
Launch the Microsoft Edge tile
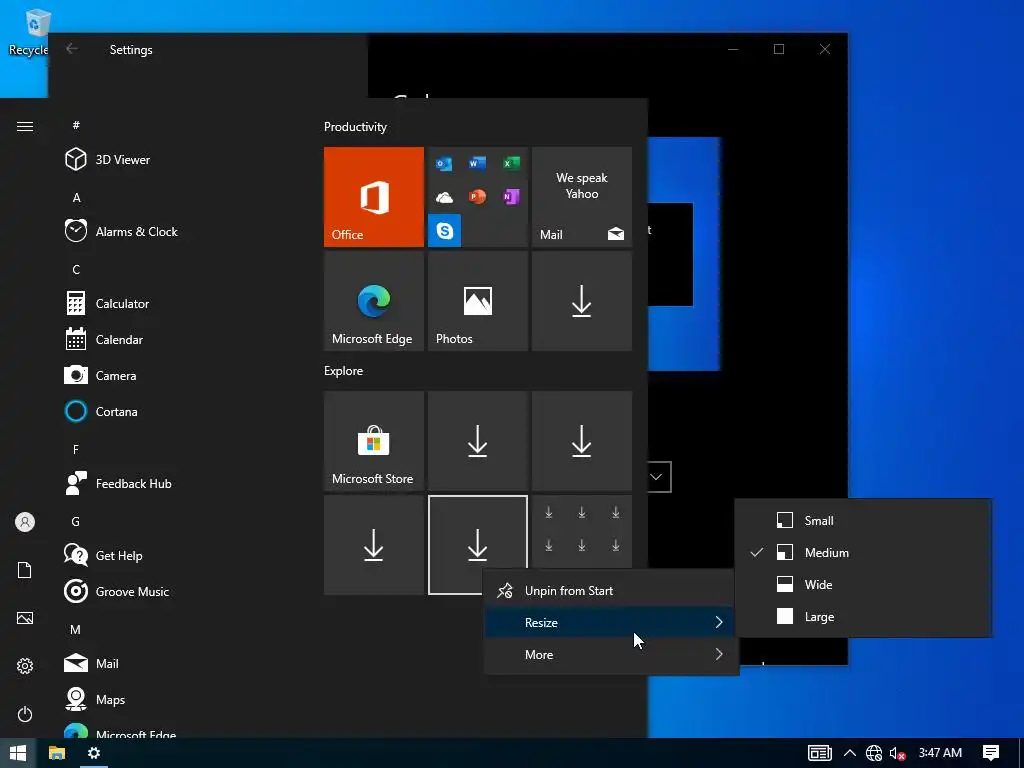coord(374,301)
